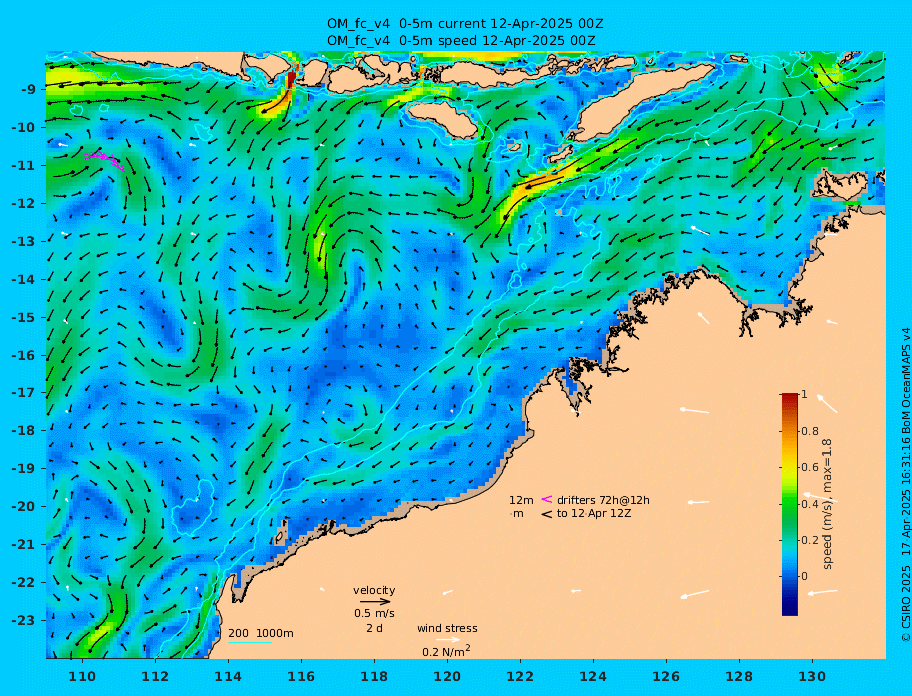Image resolution: width=912 pixels, height=696 pixels.
Task: Click the latitude axis label -23
Action: [24, 620]
